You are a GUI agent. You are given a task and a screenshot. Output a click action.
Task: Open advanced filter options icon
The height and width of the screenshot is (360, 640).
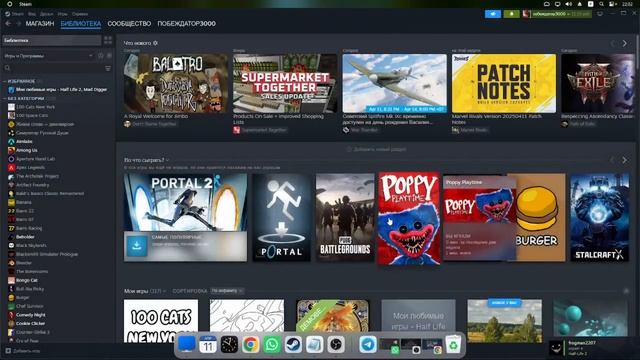point(108,68)
